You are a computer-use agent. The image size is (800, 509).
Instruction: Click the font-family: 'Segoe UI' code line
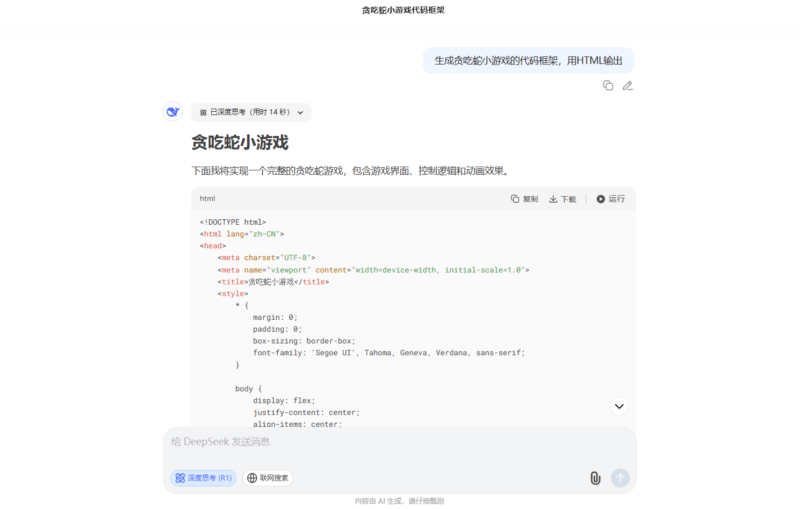tap(389, 353)
